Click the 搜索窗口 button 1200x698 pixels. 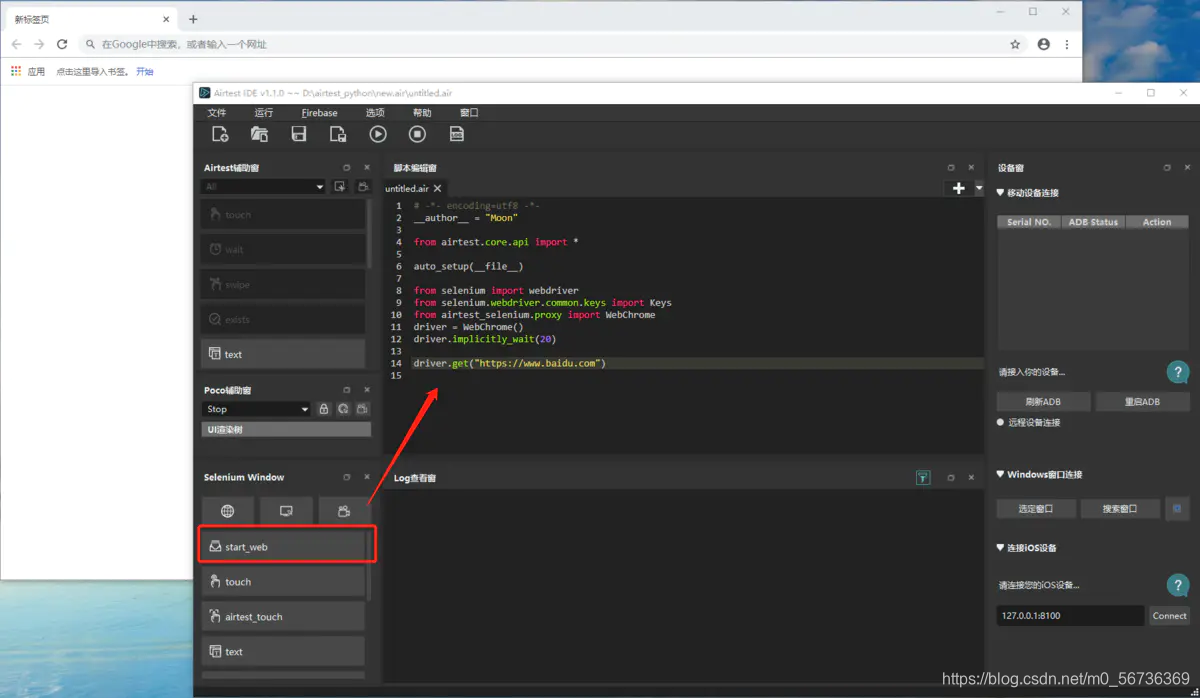(x=1120, y=509)
